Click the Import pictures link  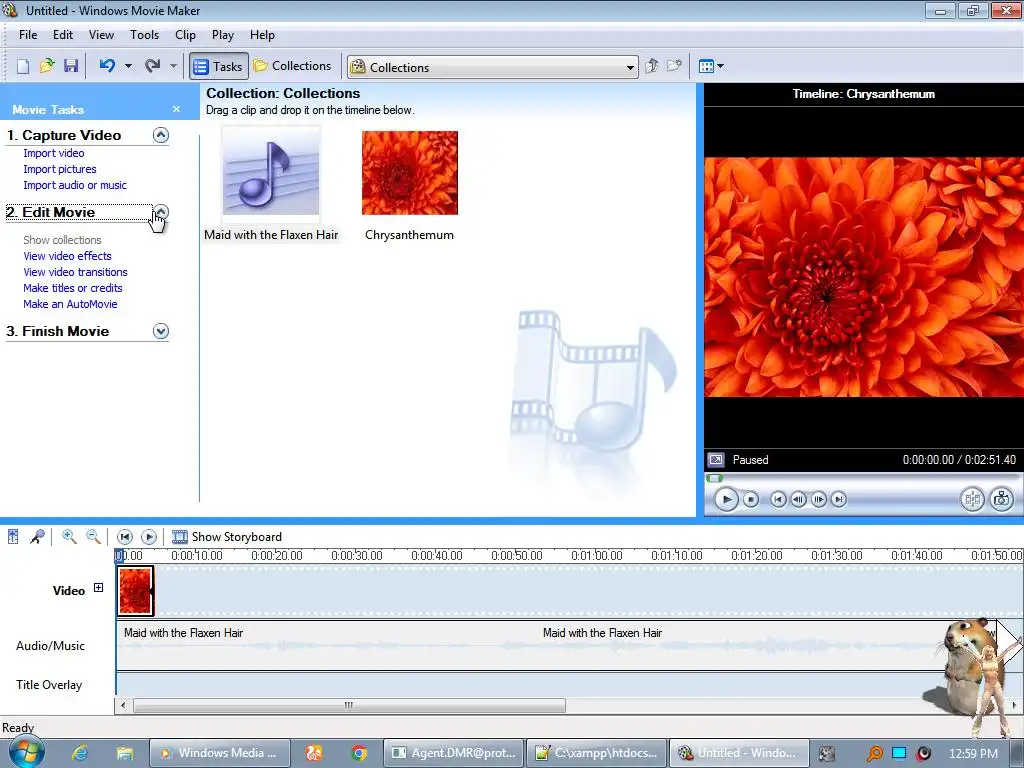click(x=60, y=169)
